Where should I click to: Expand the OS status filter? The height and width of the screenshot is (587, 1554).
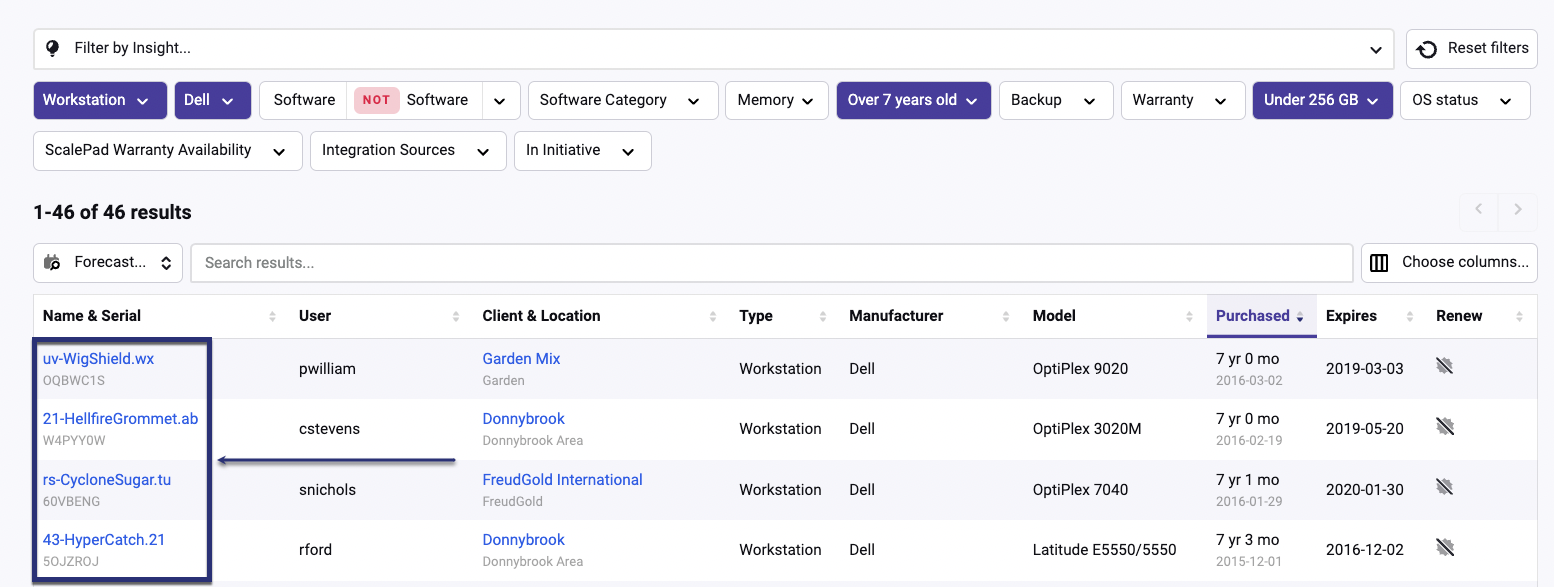pos(1465,100)
